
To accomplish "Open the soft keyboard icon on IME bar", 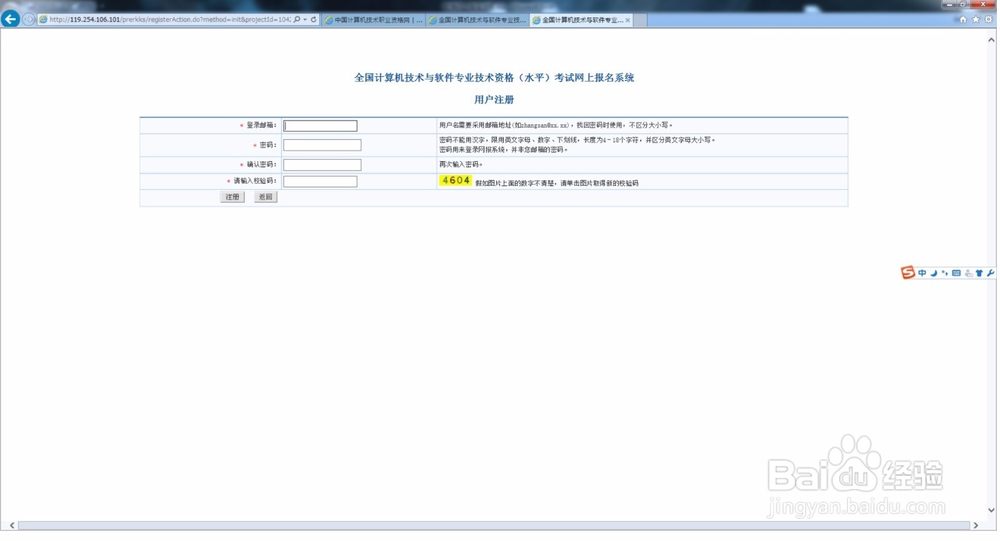I will (x=956, y=273).
